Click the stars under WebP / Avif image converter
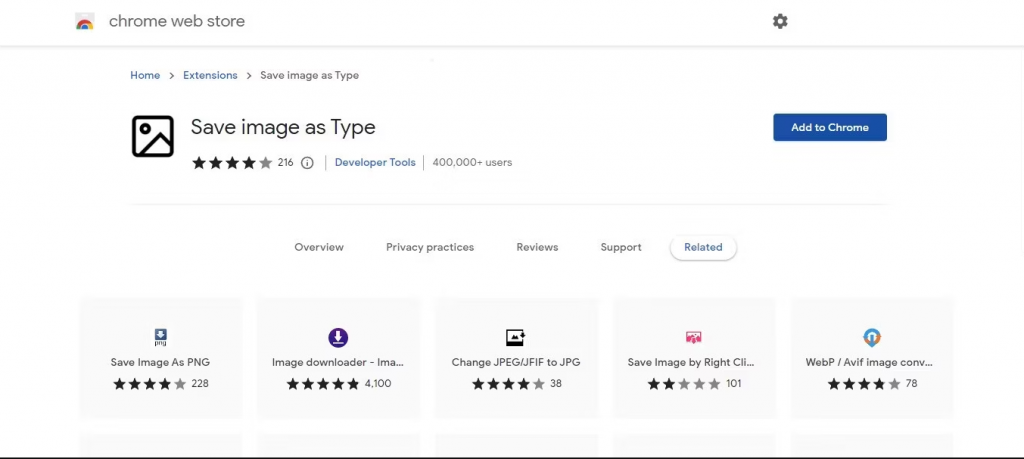 point(864,384)
